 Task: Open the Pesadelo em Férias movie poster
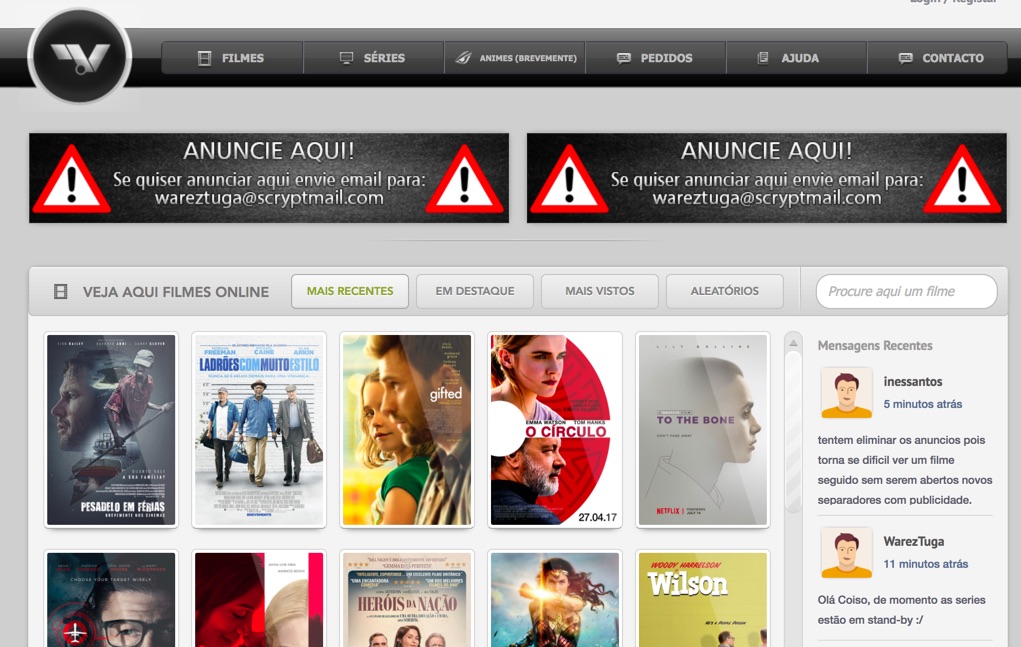coord(111,430)
